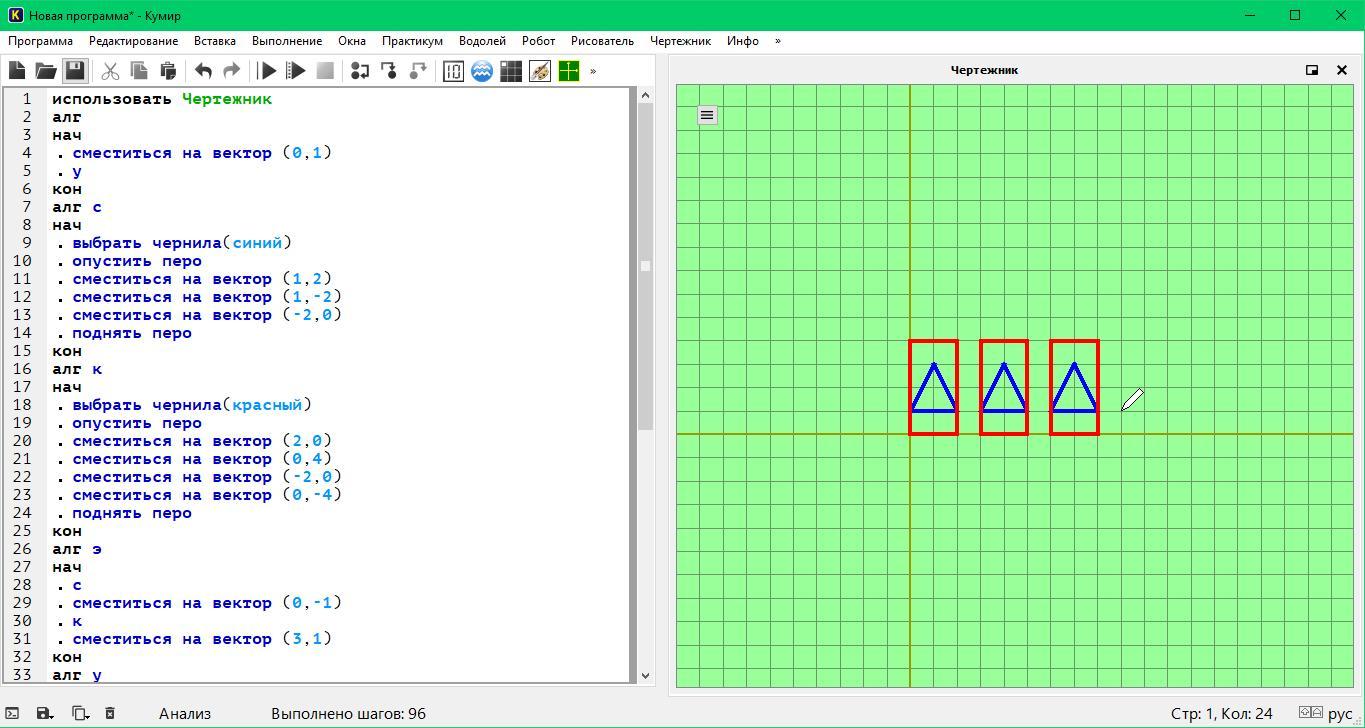The height and width of the screenshot is (728, 1365).
Task: Click the Cut scissors icon
Action: pos(110,71)
